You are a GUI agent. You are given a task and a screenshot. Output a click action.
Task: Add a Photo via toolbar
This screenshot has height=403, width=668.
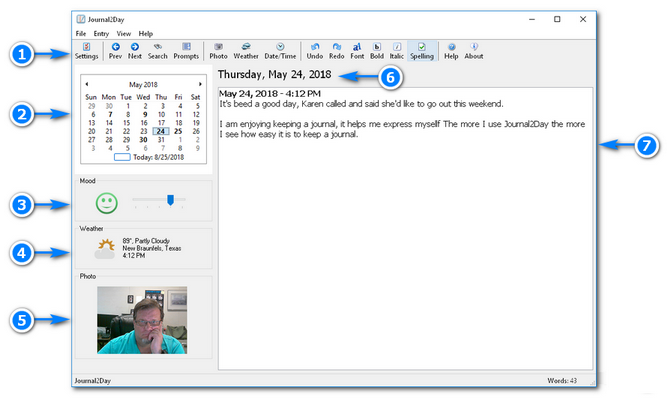(x=218, y=51)
